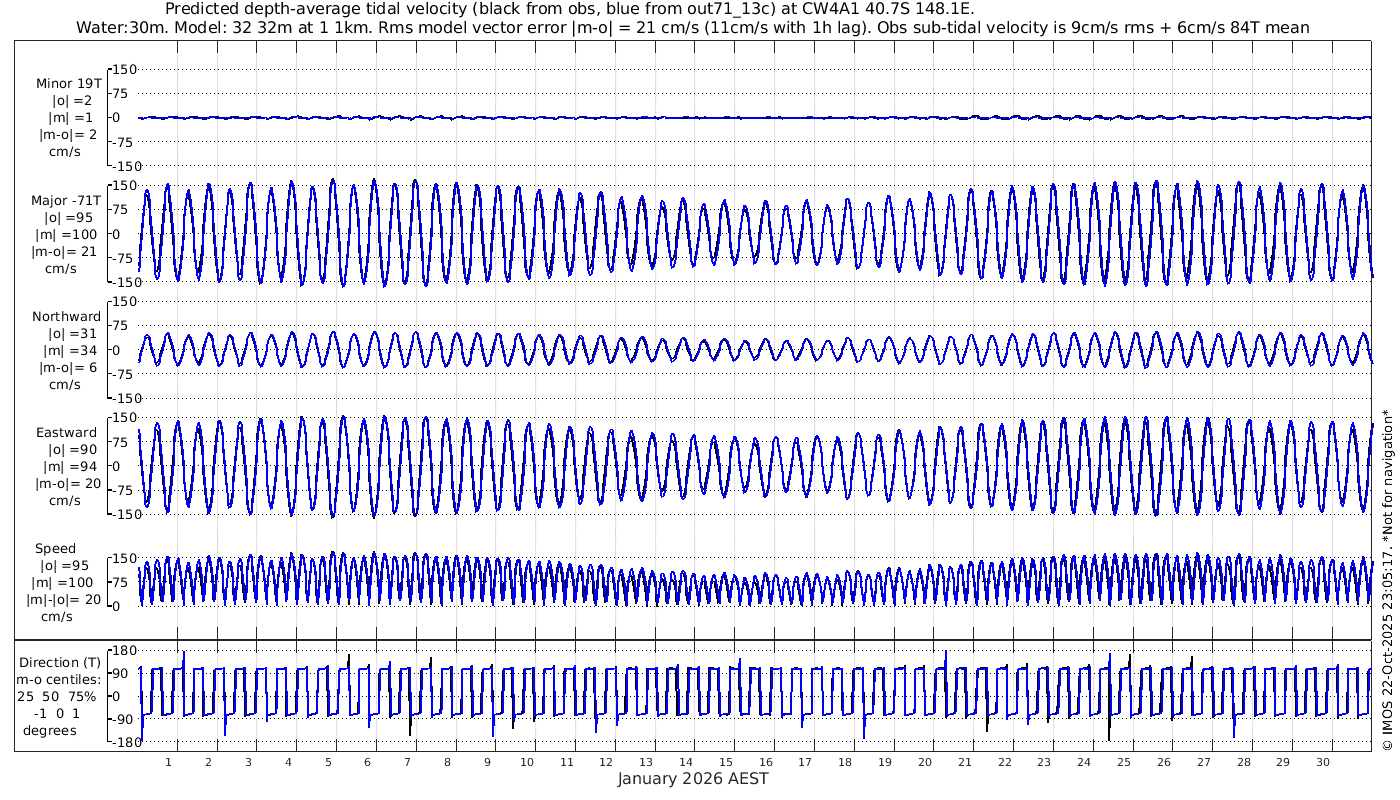Click the '25 50 75%' centile label
This screenshot has height=800, width=1400.
click(x=62, y=696)
